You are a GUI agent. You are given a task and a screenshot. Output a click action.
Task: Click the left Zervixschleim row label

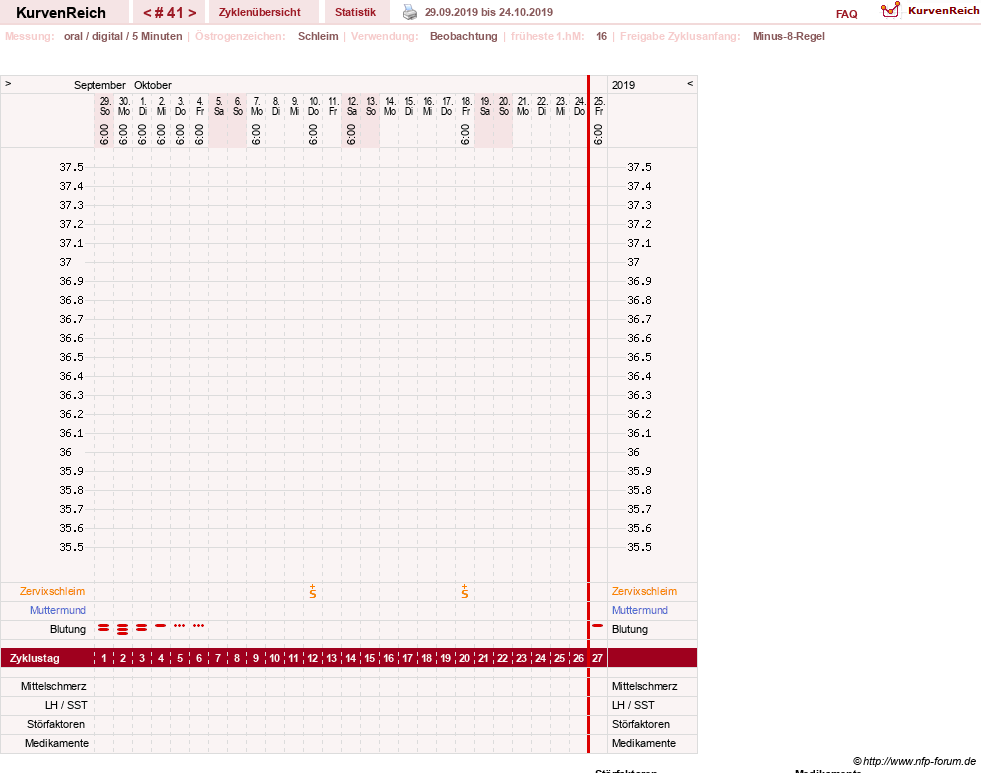(53, 591)
